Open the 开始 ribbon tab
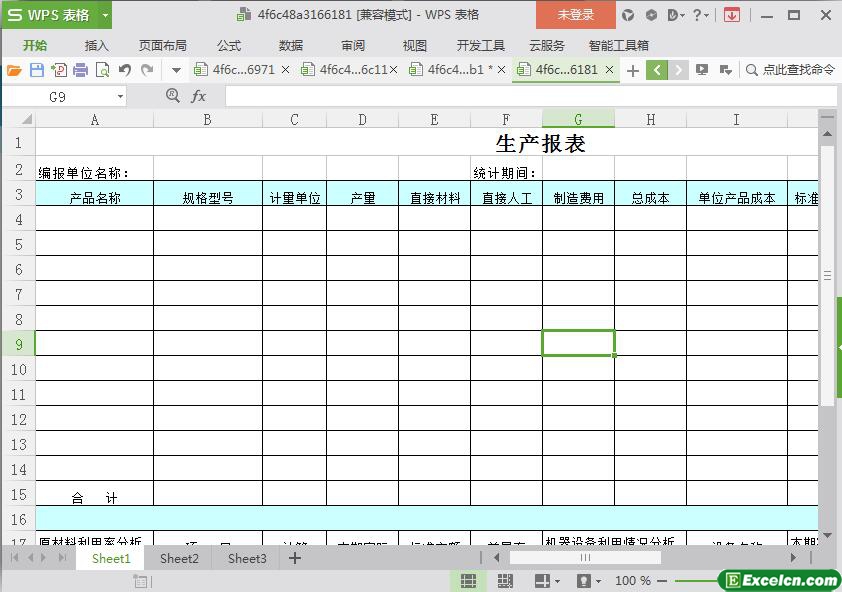 tap(35, 46)
